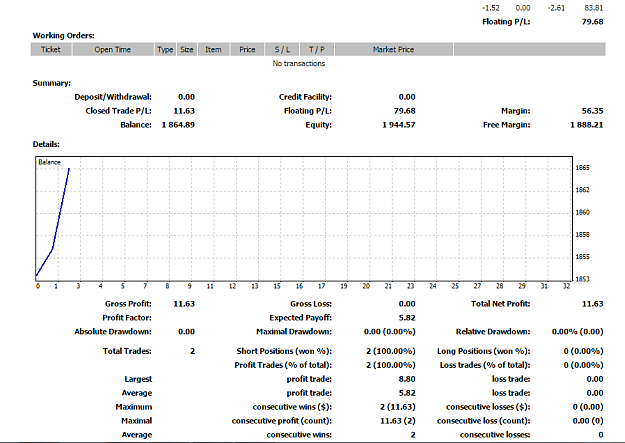Select the largest profit trade value 8.80

pyautogui.click(x=407, y=379)
